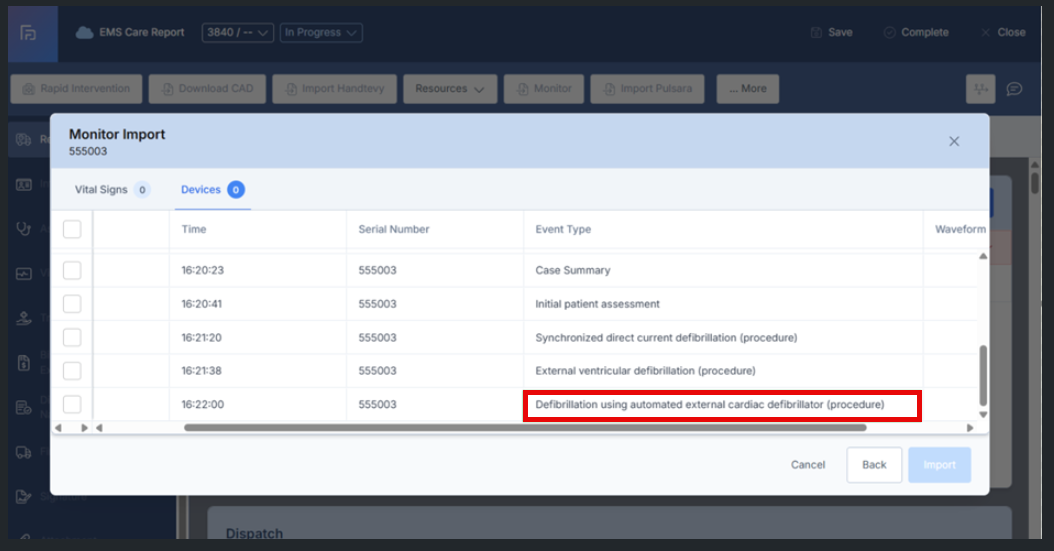This screenshot has height=551, width=1054.
Task: Close the Monitor Import dialog with X
Action: (x=954, y=141)
